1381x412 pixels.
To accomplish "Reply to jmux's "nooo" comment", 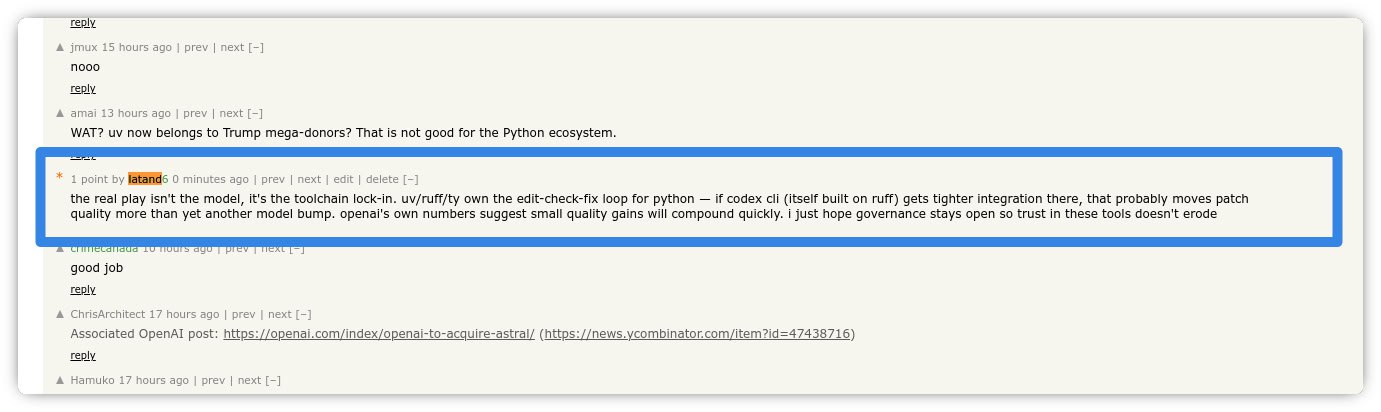I will click(x=83, y=88).
